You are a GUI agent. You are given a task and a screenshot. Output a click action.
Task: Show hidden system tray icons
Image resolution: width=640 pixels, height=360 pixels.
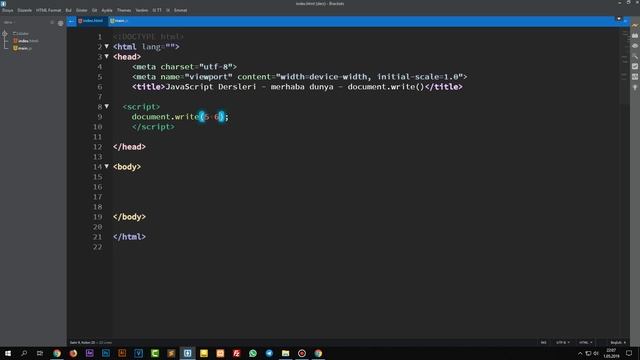[x=580, y=353]
